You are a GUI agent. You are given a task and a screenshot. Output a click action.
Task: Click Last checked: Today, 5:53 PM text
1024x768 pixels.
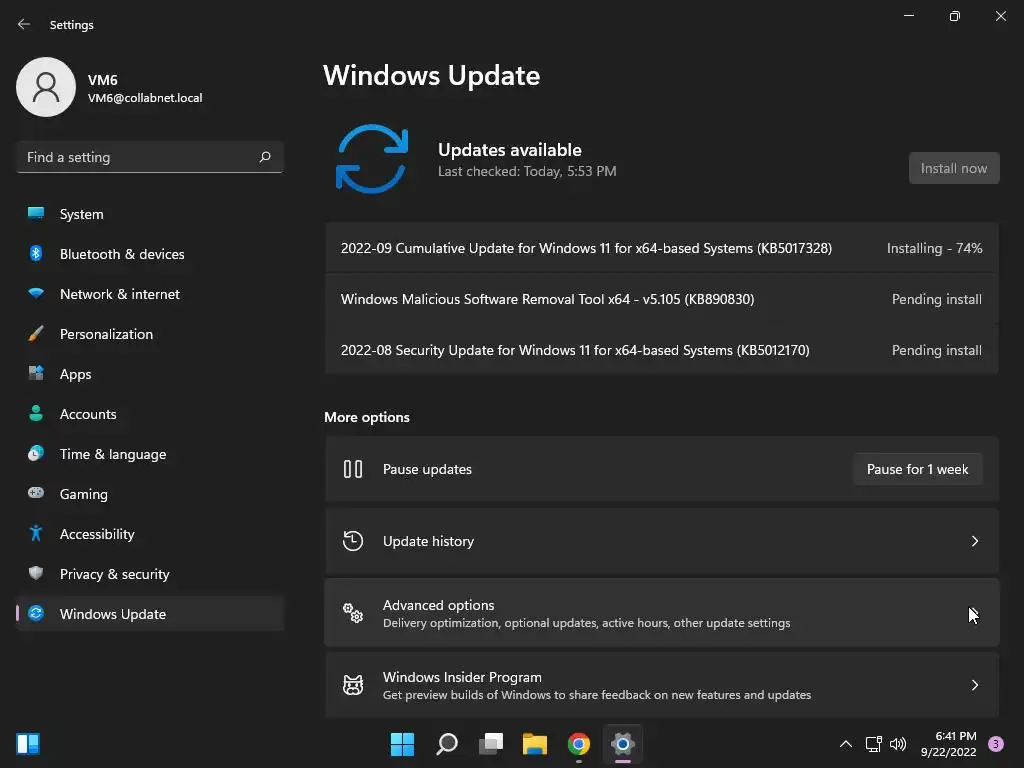(527, 171)
